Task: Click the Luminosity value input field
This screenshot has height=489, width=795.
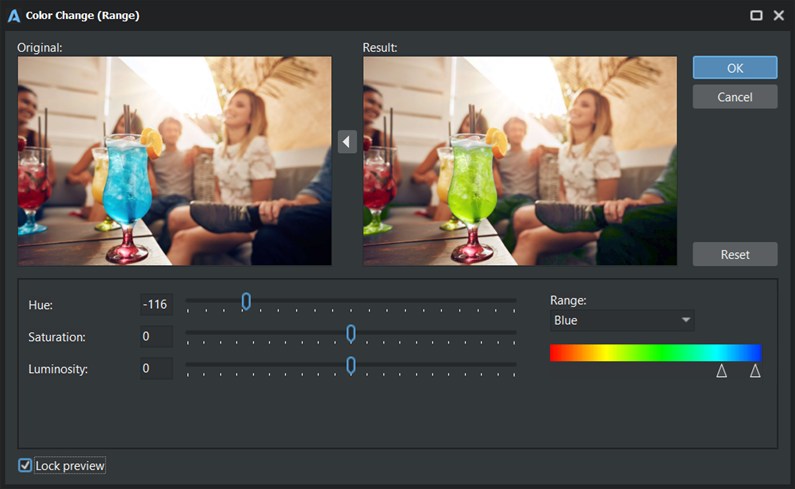Action: [x=156, y=368]
